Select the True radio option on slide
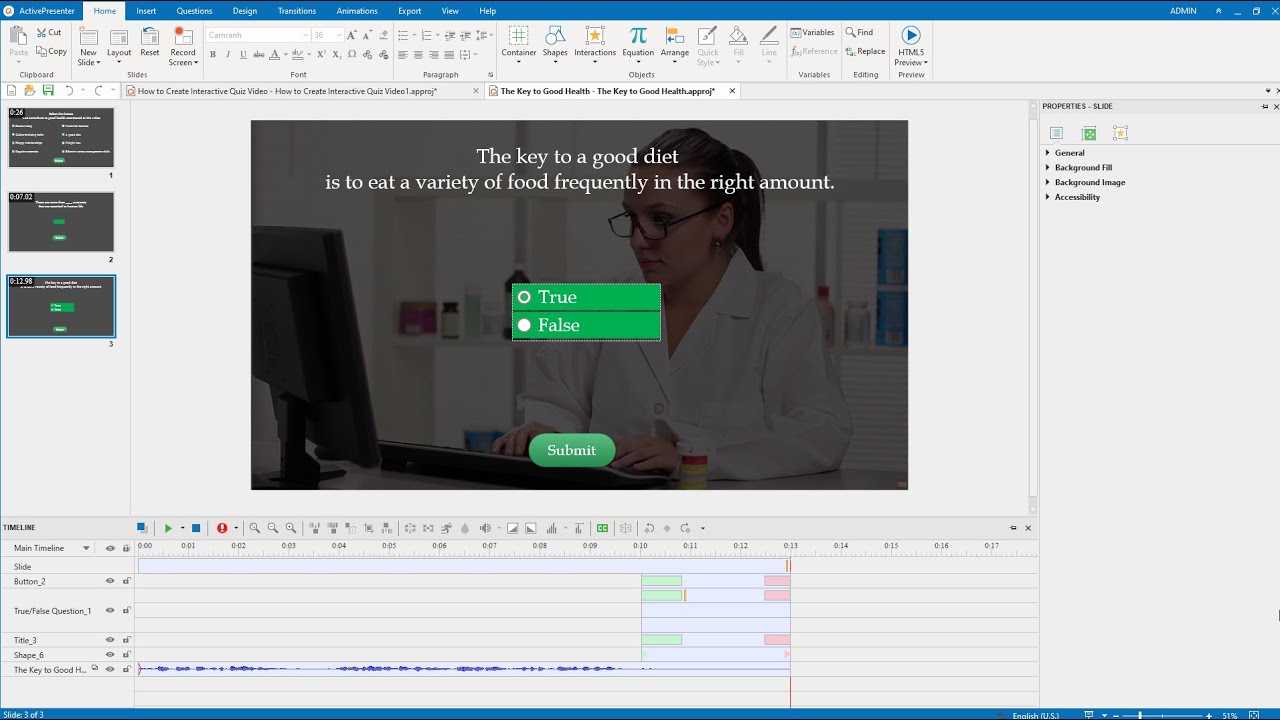 tap(524, 297)
